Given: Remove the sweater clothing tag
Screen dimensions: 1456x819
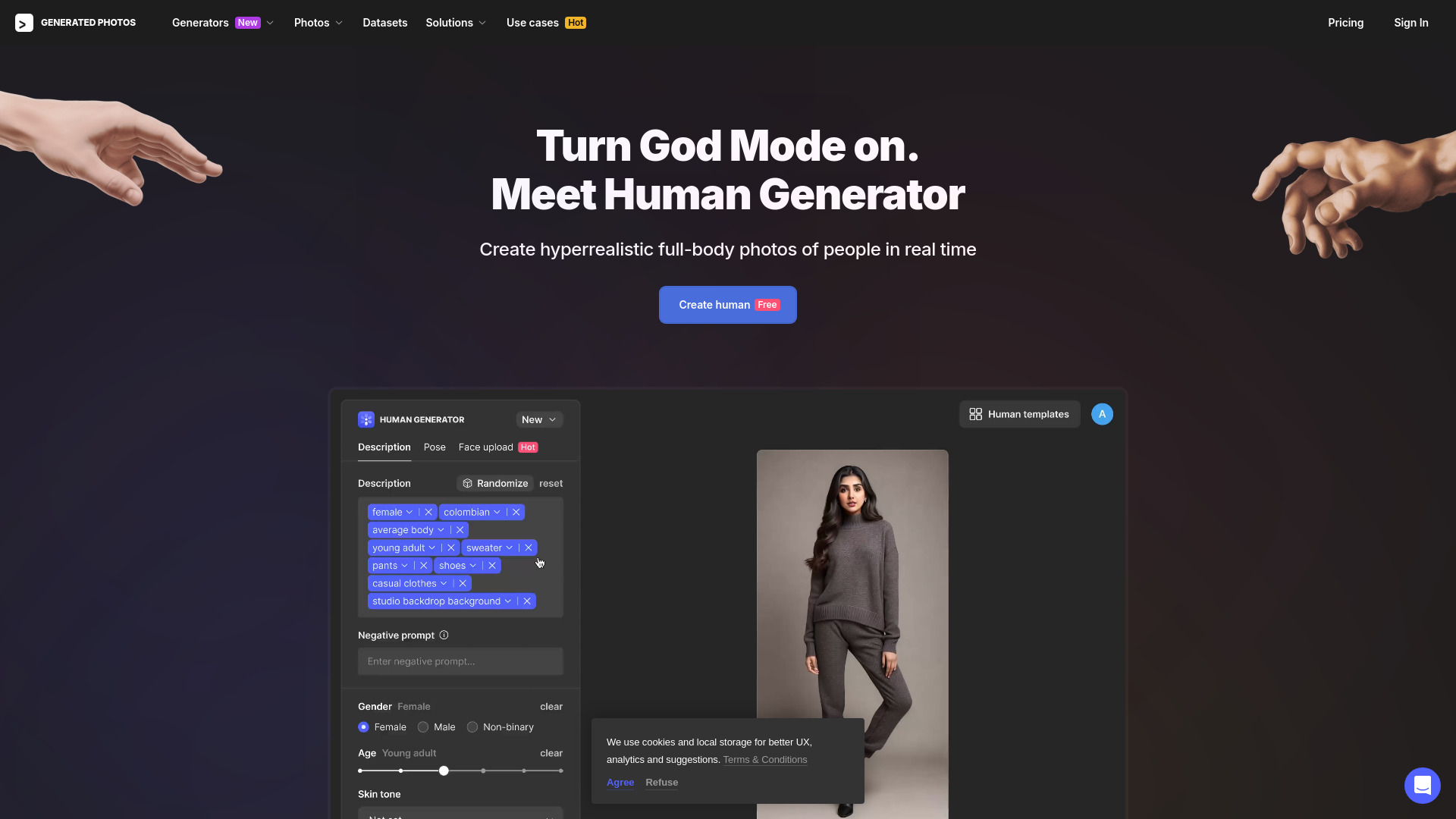Looking at the screenshot, I should pyautogui.click(x=528, y=548).
